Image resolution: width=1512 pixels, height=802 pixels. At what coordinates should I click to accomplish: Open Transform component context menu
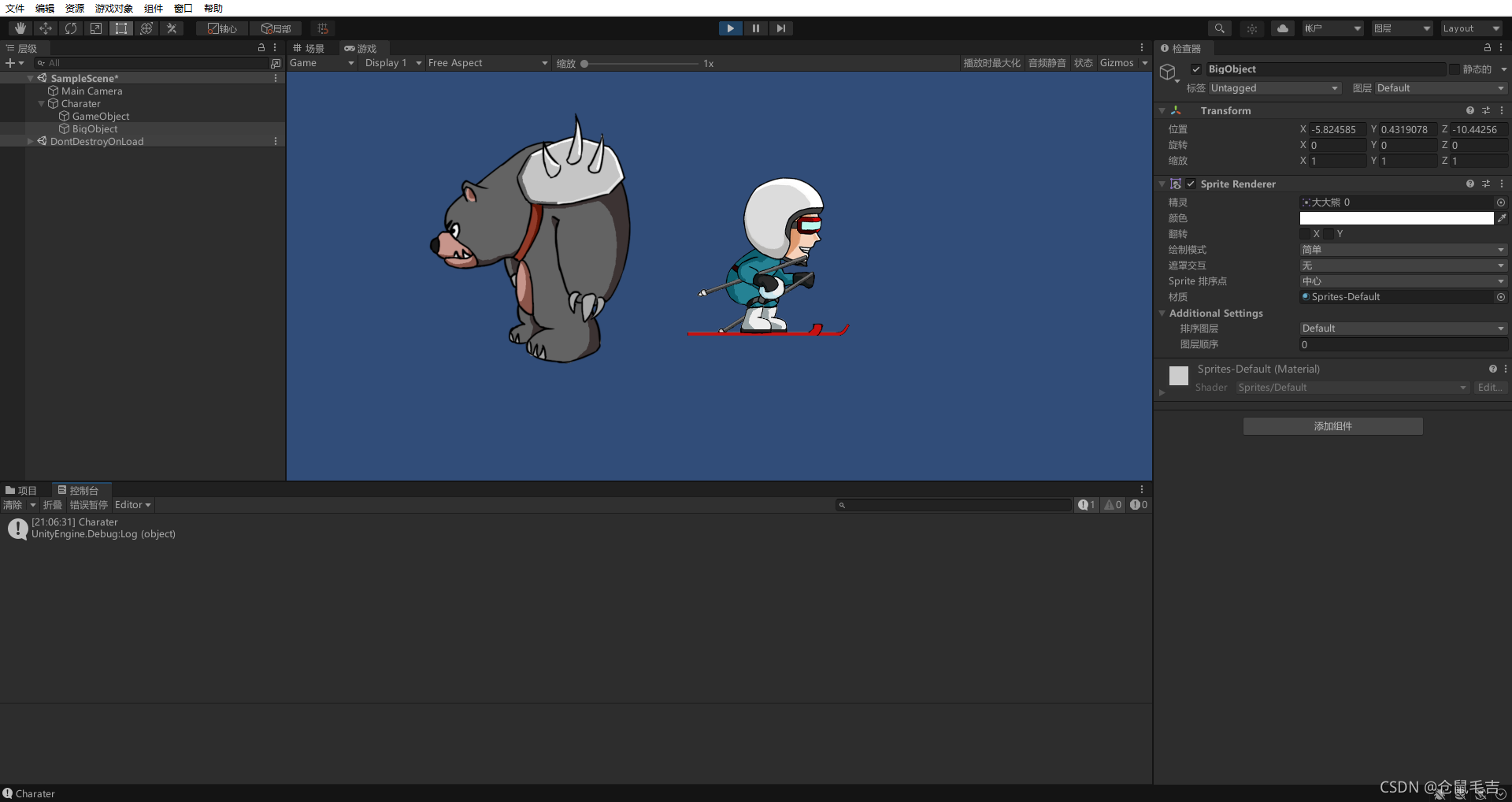[x=1502, y=110]
